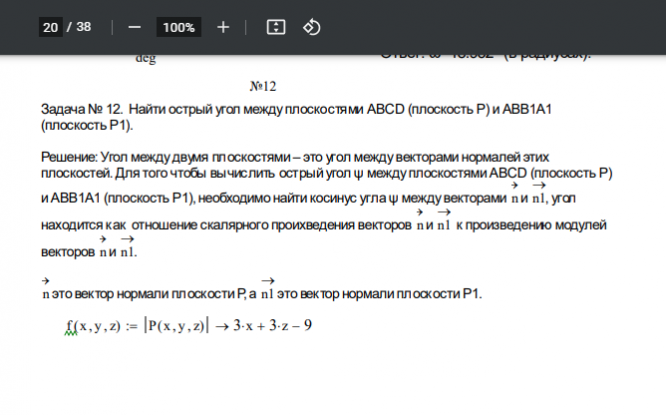Click the word 'Решение:'
666x415 pixels.
69,157
